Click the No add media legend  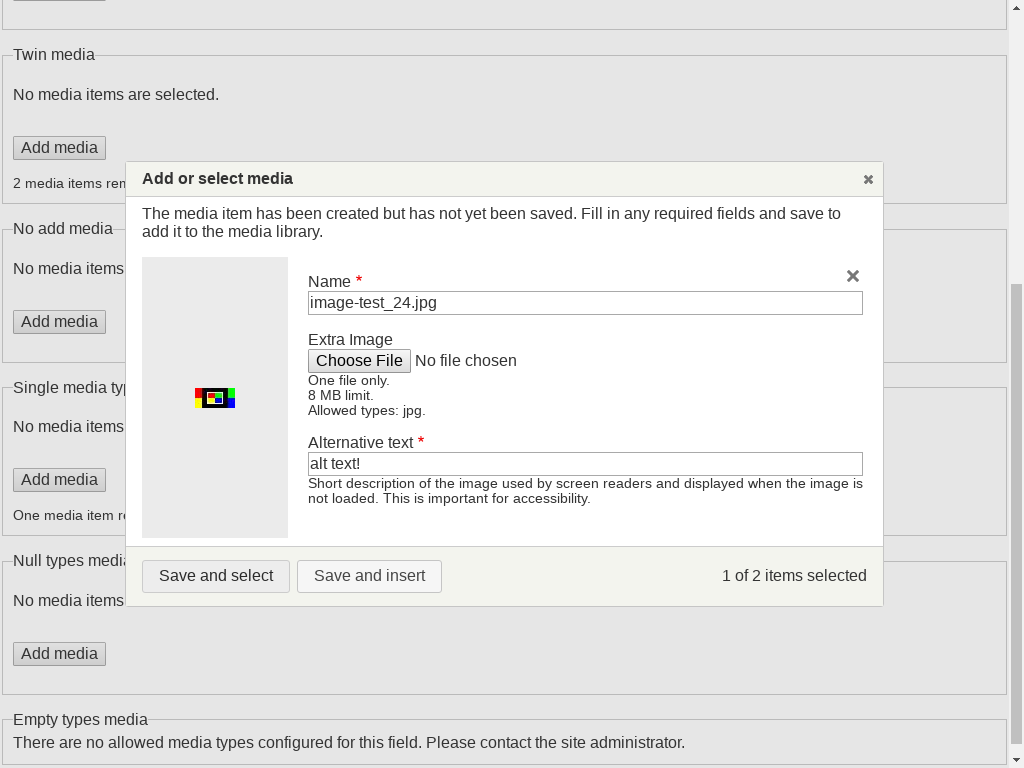tap(63, 229)
